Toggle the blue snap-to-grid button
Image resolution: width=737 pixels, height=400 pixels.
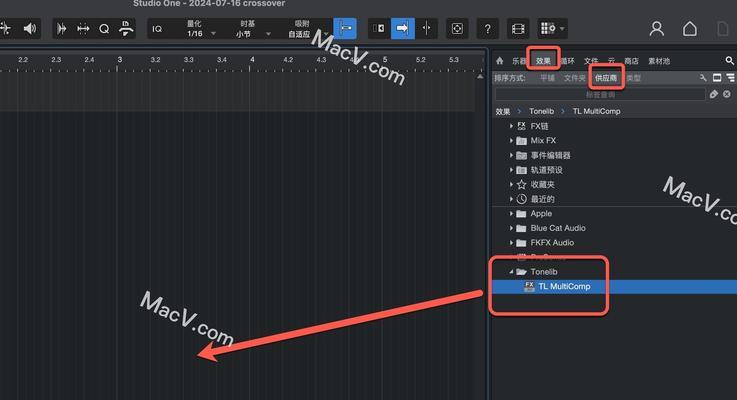(345, 29)
